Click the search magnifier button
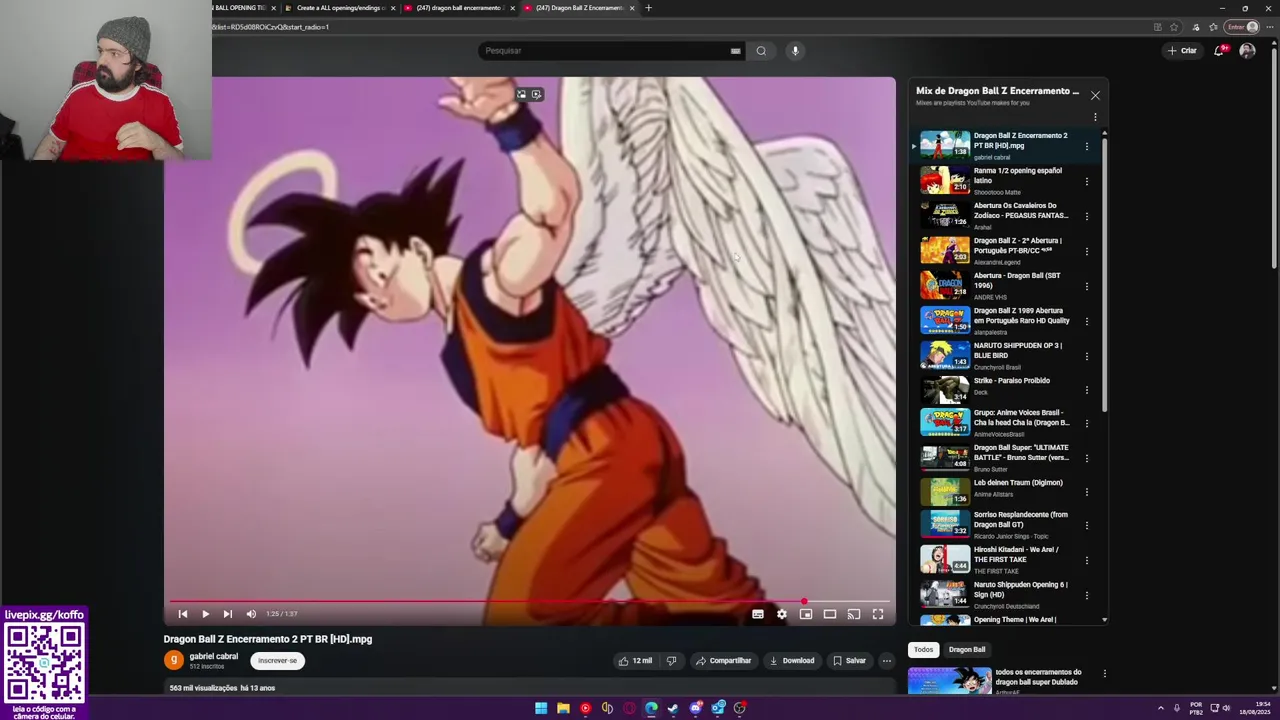The height and width of the screenshot is (720, 1280). pyautogui.click(x=761, y=51)
